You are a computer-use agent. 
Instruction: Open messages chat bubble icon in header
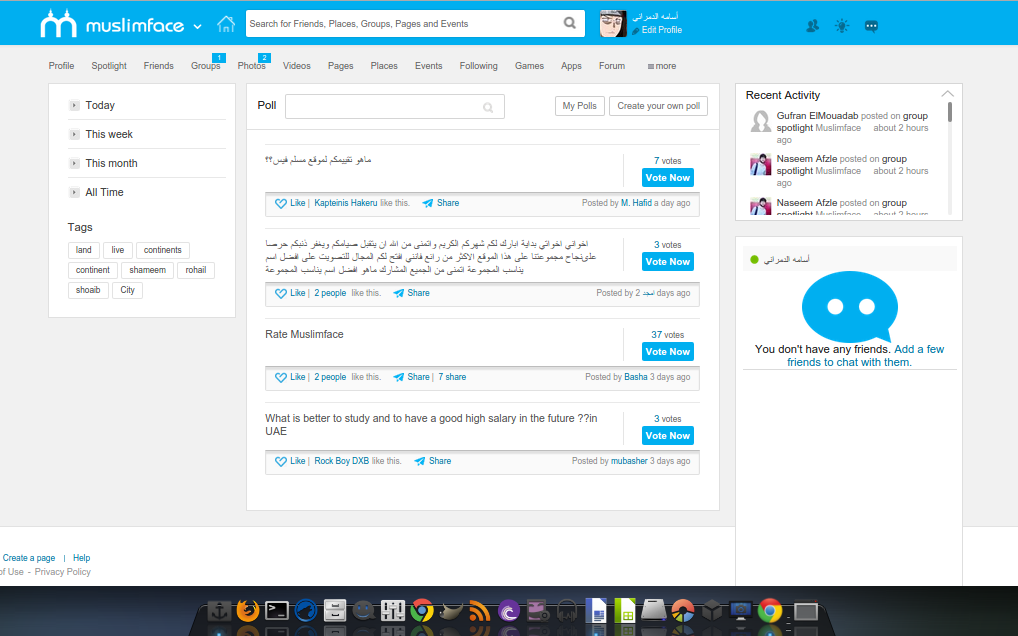point(872,26)
